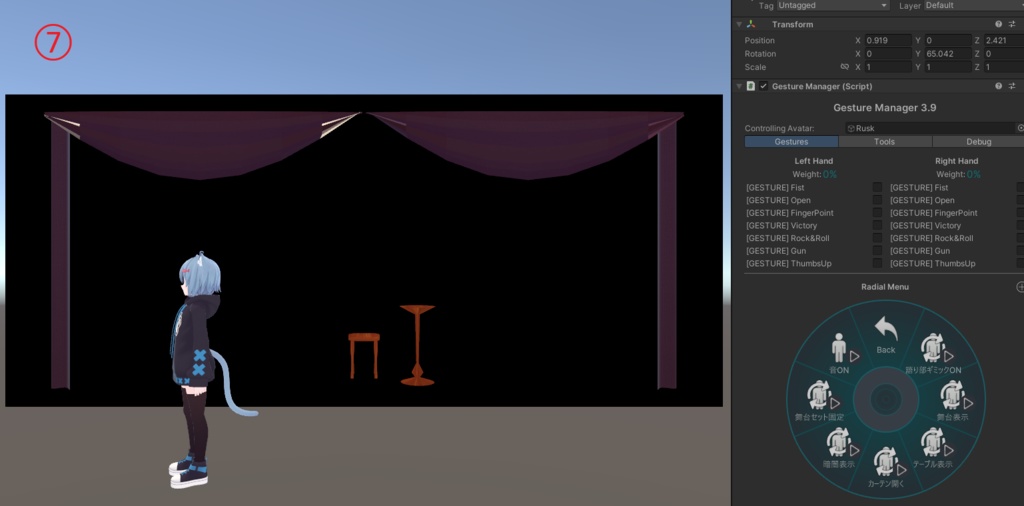Click the Position label in Transform
1024x506 pixels.
coord(760,40)
